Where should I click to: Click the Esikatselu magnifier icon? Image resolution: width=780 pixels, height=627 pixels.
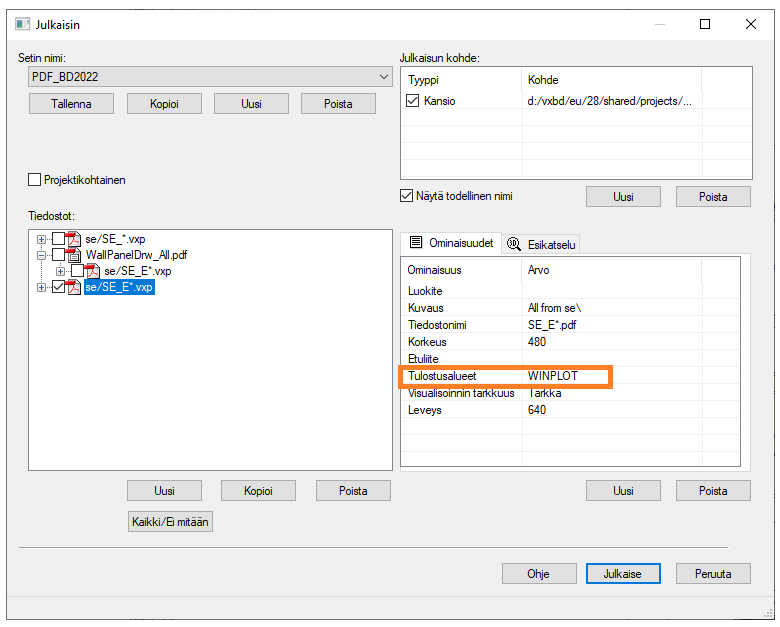tap(514, 244)
